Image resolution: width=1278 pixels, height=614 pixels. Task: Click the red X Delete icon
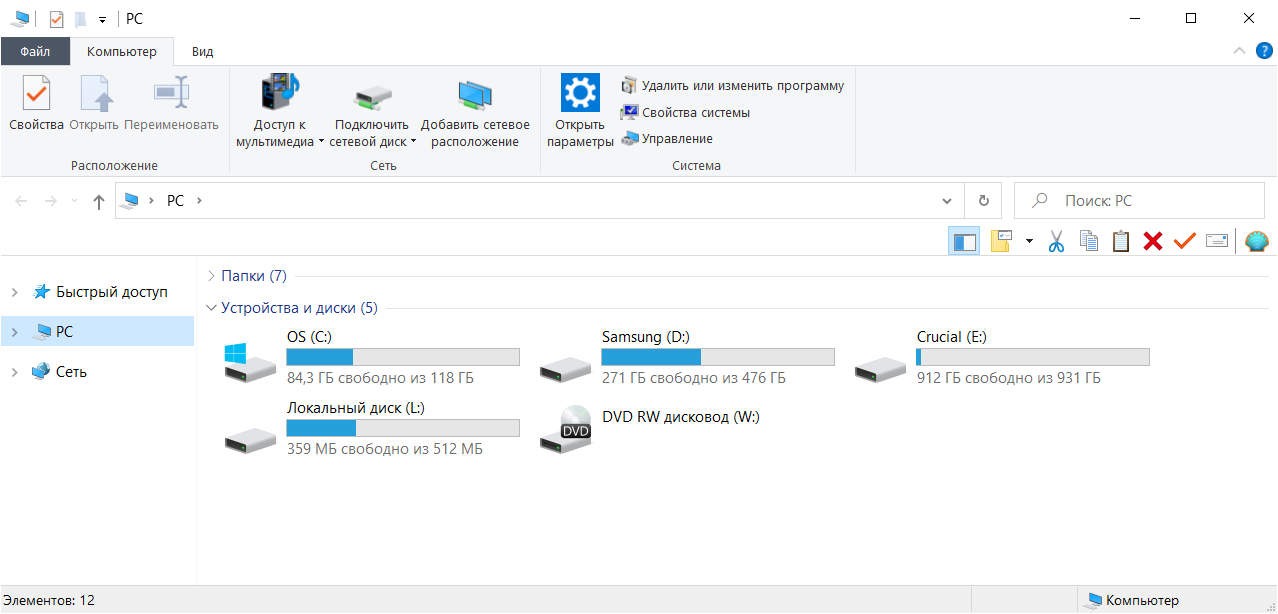coord(1153,241)
